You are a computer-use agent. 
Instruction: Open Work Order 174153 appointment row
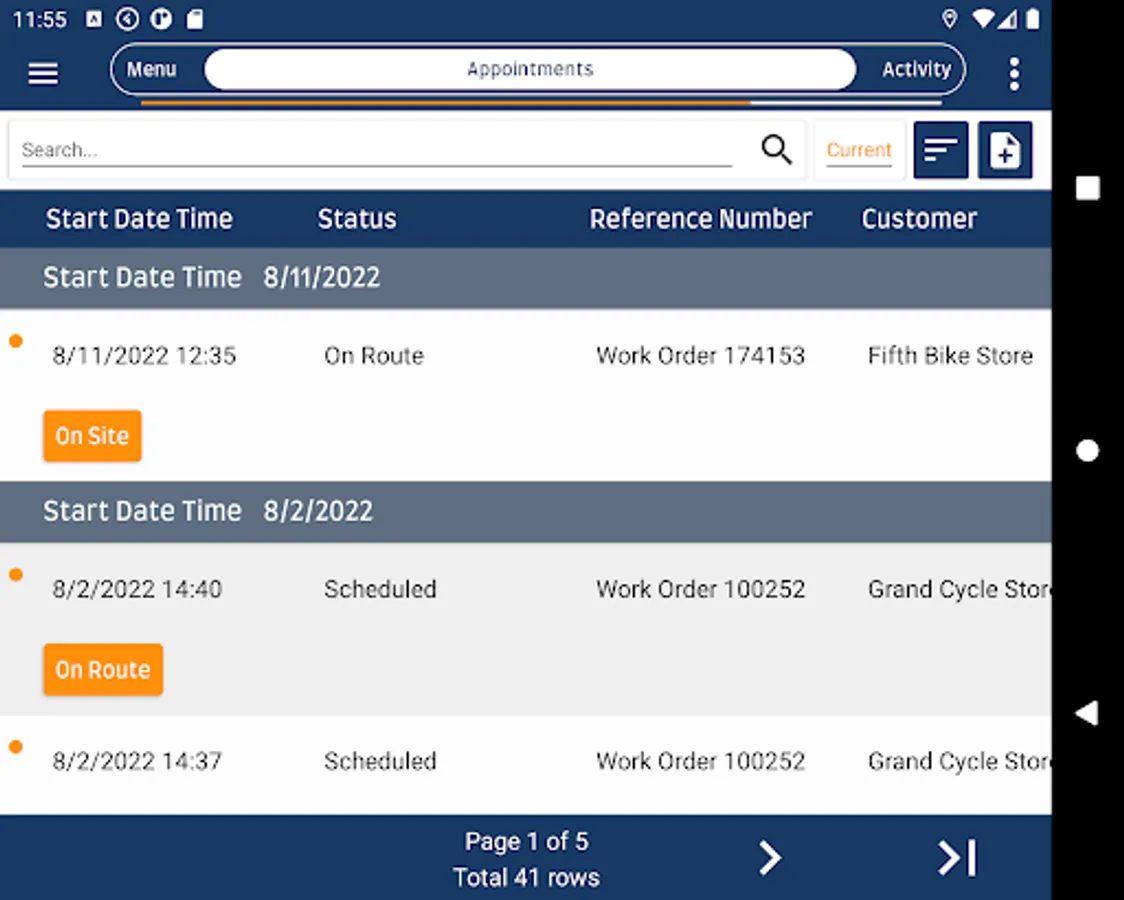click(x=700, y=356)
